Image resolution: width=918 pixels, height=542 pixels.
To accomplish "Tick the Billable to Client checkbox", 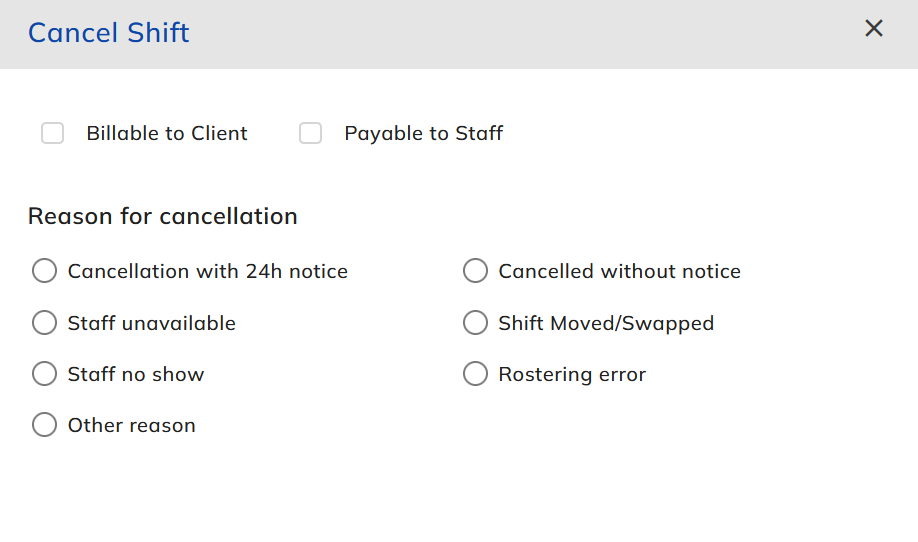I will (x=52, y=133).
